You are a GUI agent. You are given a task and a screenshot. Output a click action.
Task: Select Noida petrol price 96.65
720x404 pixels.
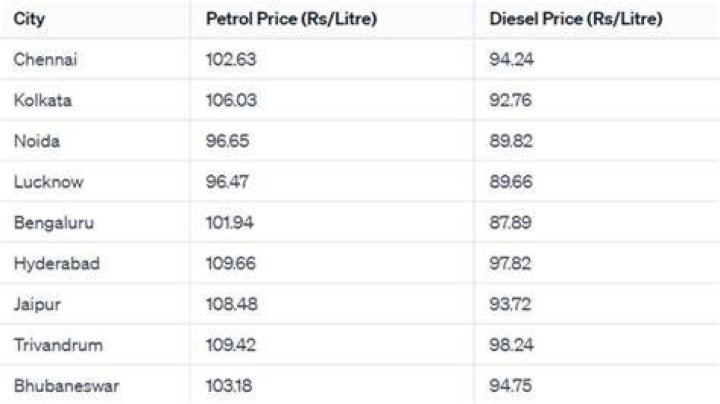click(x=227, y=141)
